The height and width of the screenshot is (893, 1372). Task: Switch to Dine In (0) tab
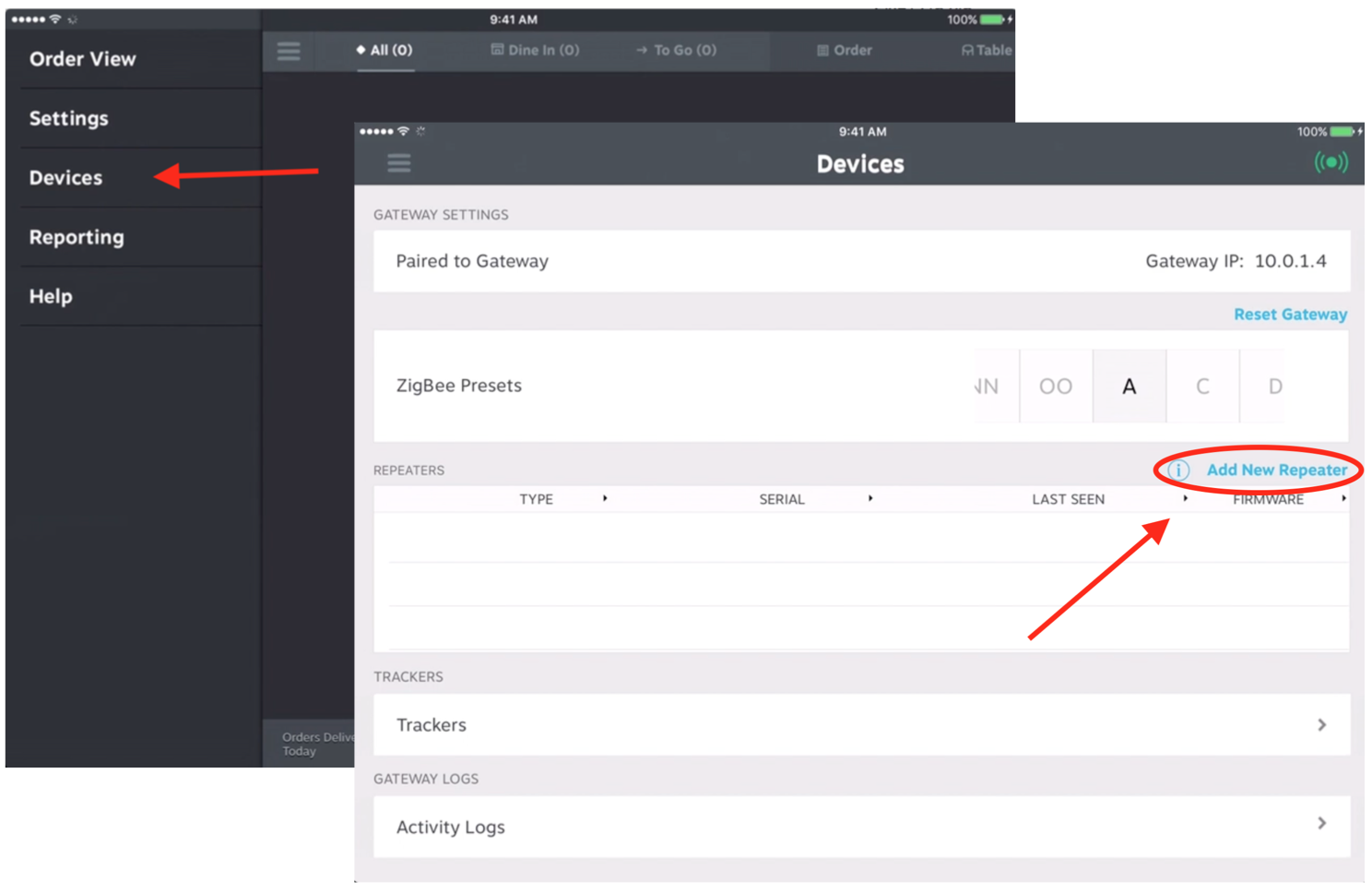click(535, 50)
